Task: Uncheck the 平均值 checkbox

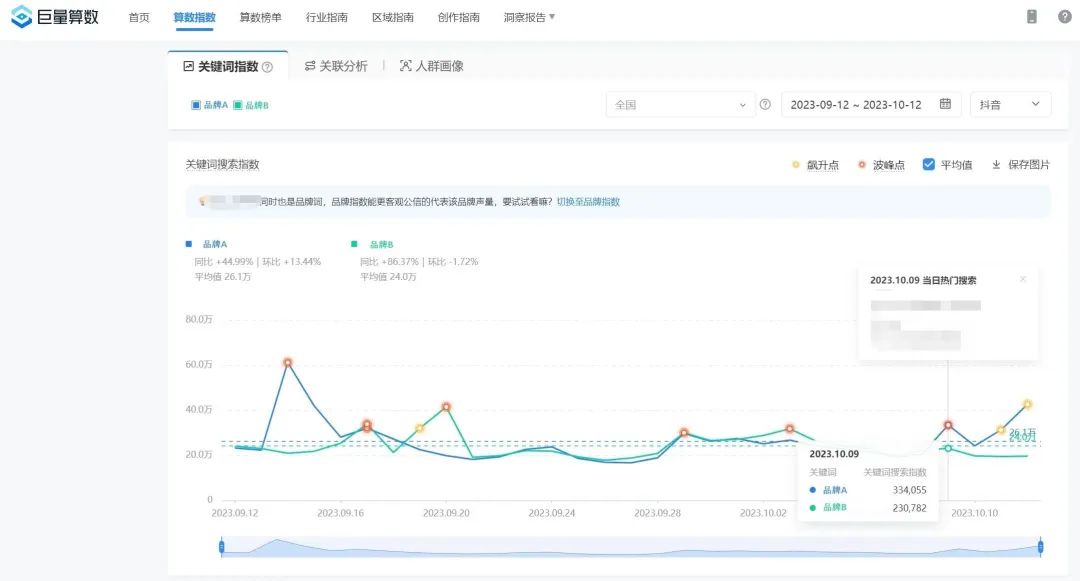Action: [929, 164]
